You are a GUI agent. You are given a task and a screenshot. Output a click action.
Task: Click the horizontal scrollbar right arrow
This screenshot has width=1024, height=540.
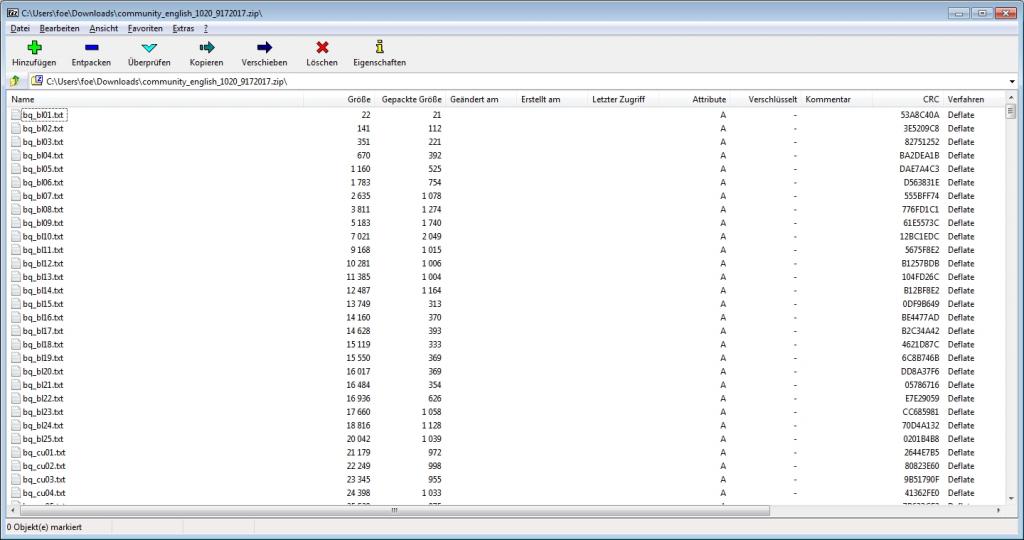[x=997, y=510]
